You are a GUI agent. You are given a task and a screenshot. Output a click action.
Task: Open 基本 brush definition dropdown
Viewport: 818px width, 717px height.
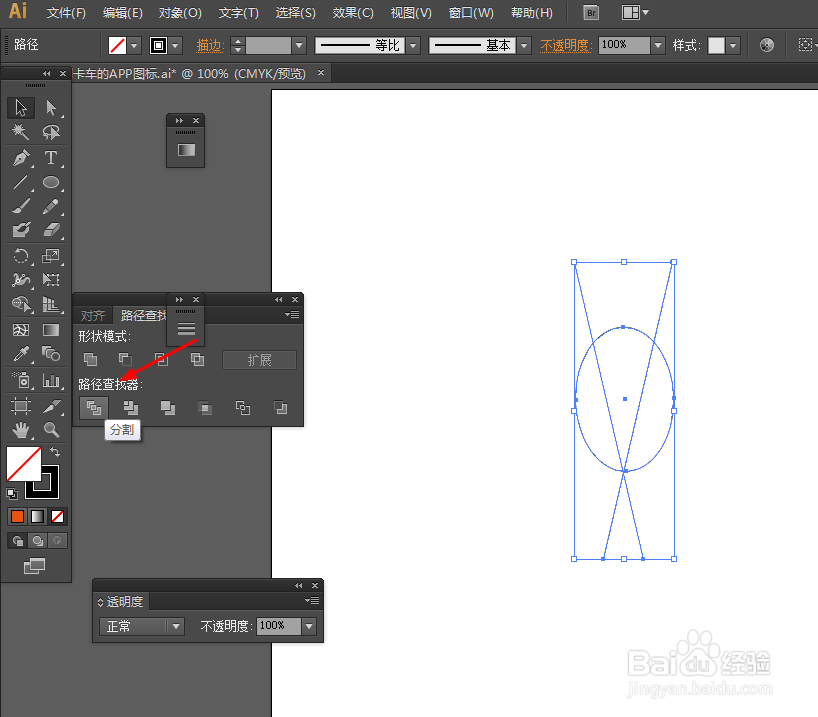[524, 45]
